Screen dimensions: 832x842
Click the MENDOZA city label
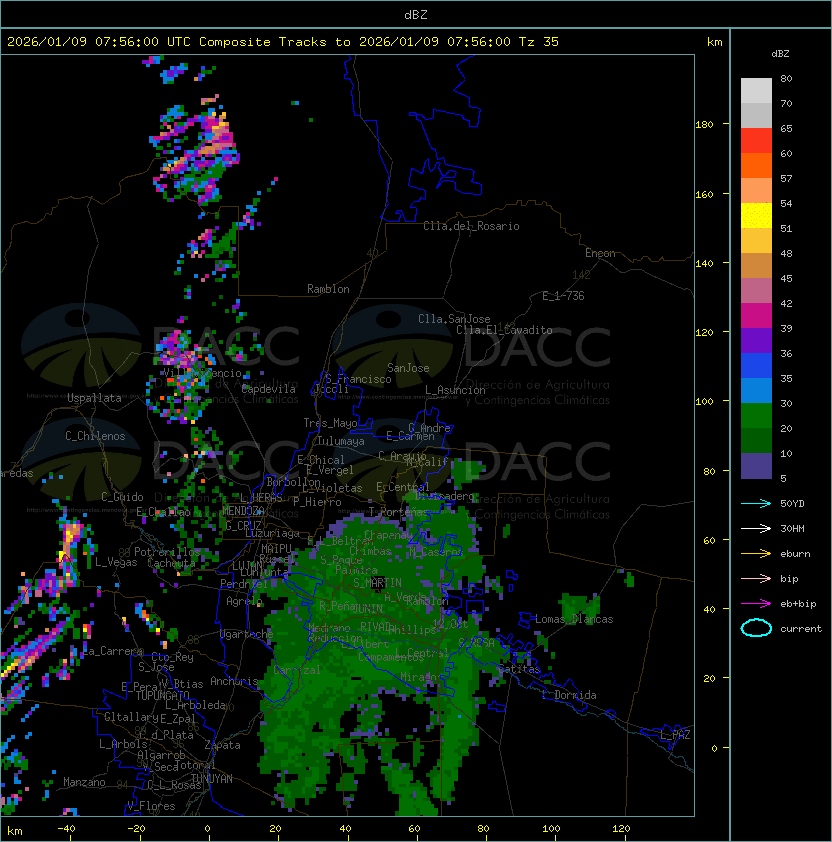(243, 511)
